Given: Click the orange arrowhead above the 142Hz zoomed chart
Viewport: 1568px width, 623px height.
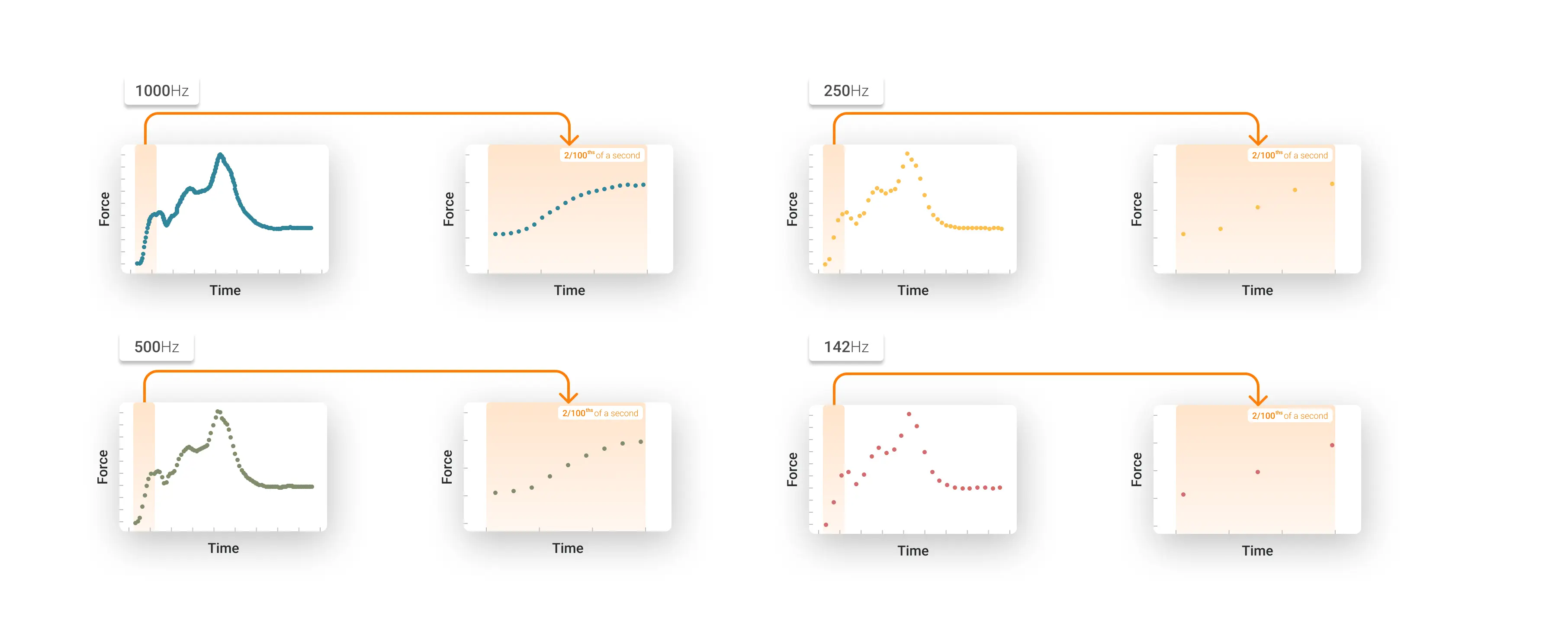Looking at the screenshot, I should pos(1258,399).
